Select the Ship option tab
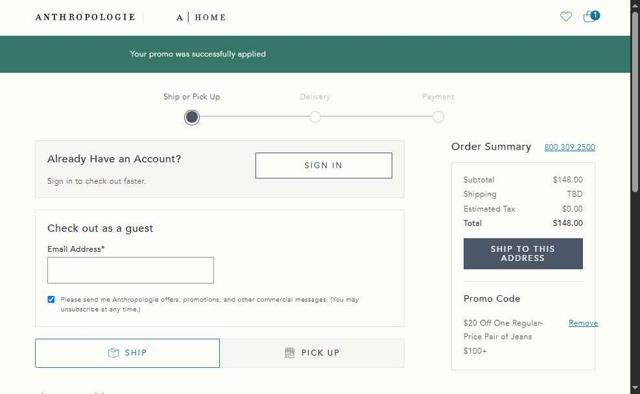Viewport: 640px width, 394px height. (127, 353)
